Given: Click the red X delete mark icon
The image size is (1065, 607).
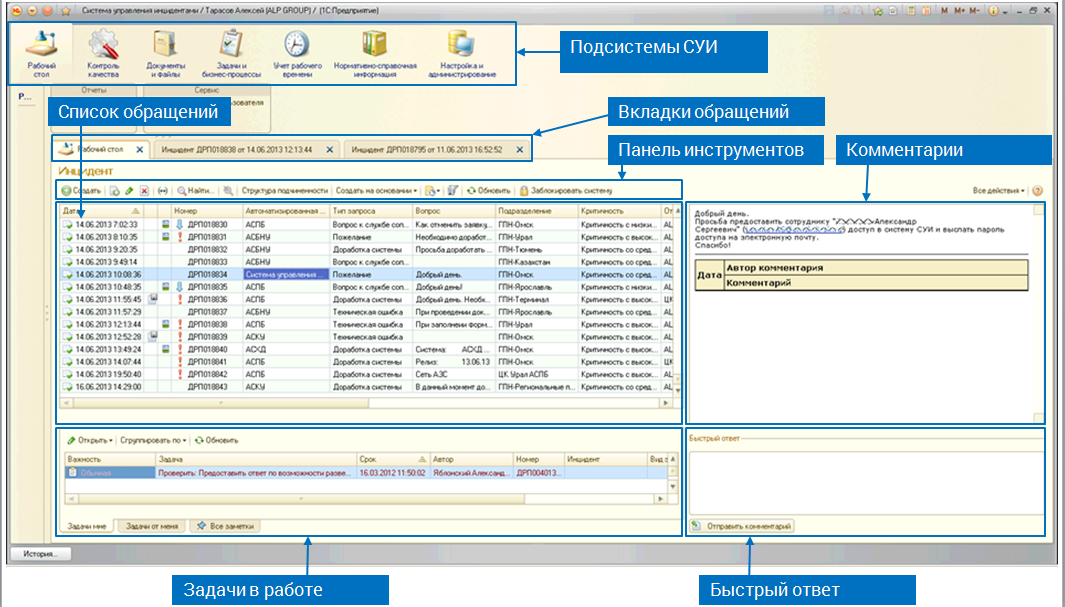Looking at the screenshot, I should click(144, 191).
